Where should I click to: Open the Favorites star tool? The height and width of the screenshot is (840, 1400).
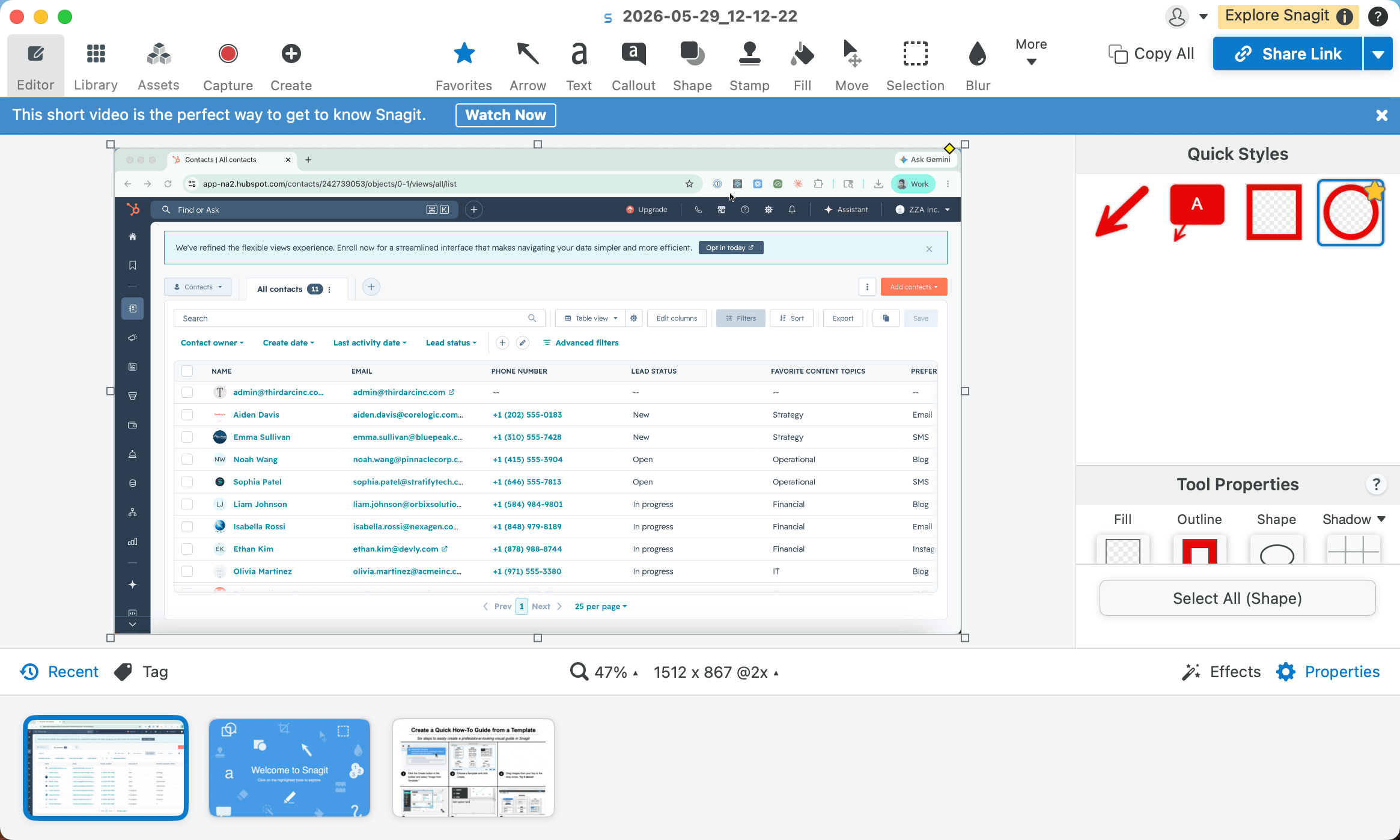463,65
